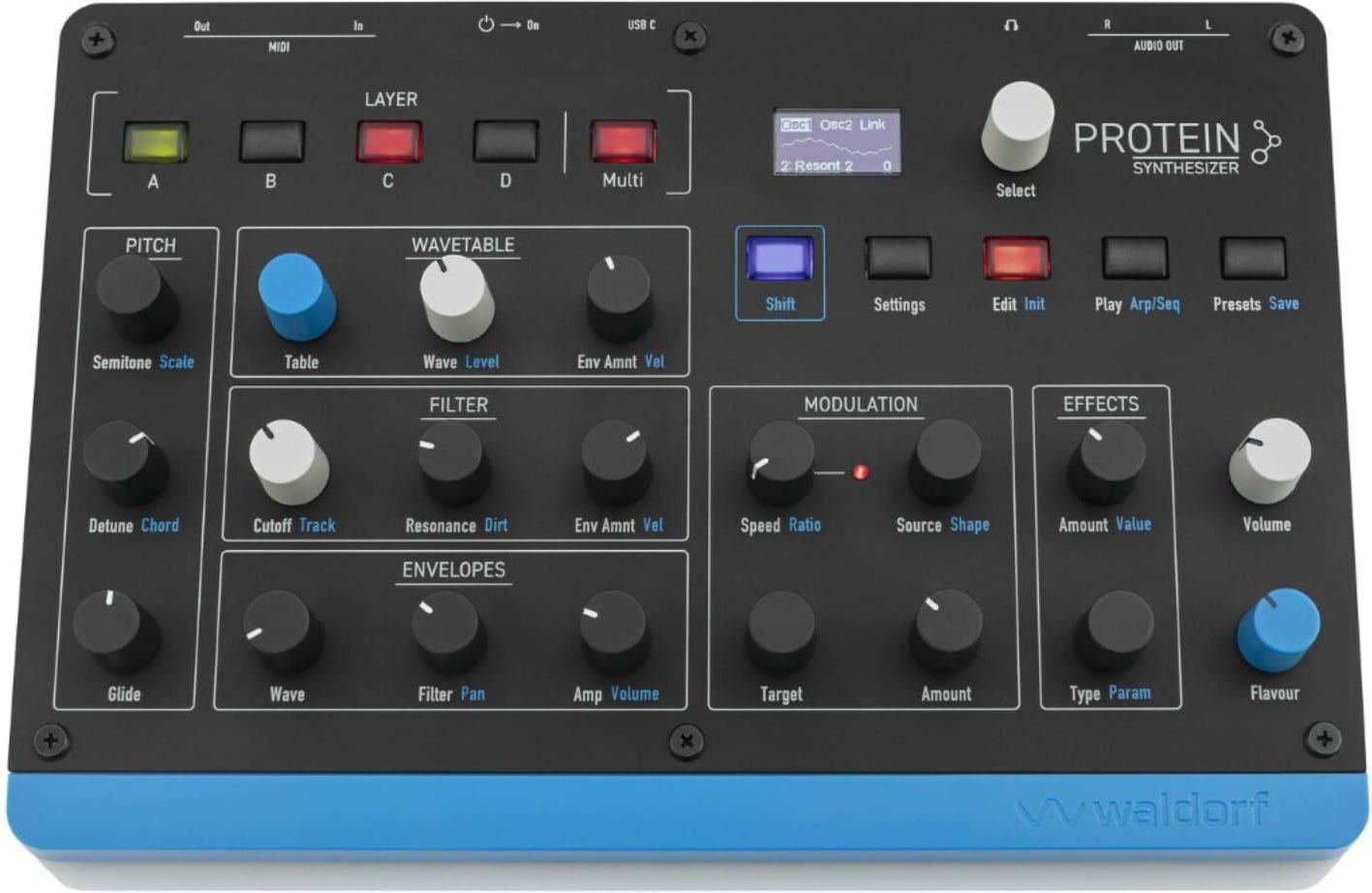Click the white Cutoff filter knob
This screenshot has height=893, width=1372.
click(288, 460)
